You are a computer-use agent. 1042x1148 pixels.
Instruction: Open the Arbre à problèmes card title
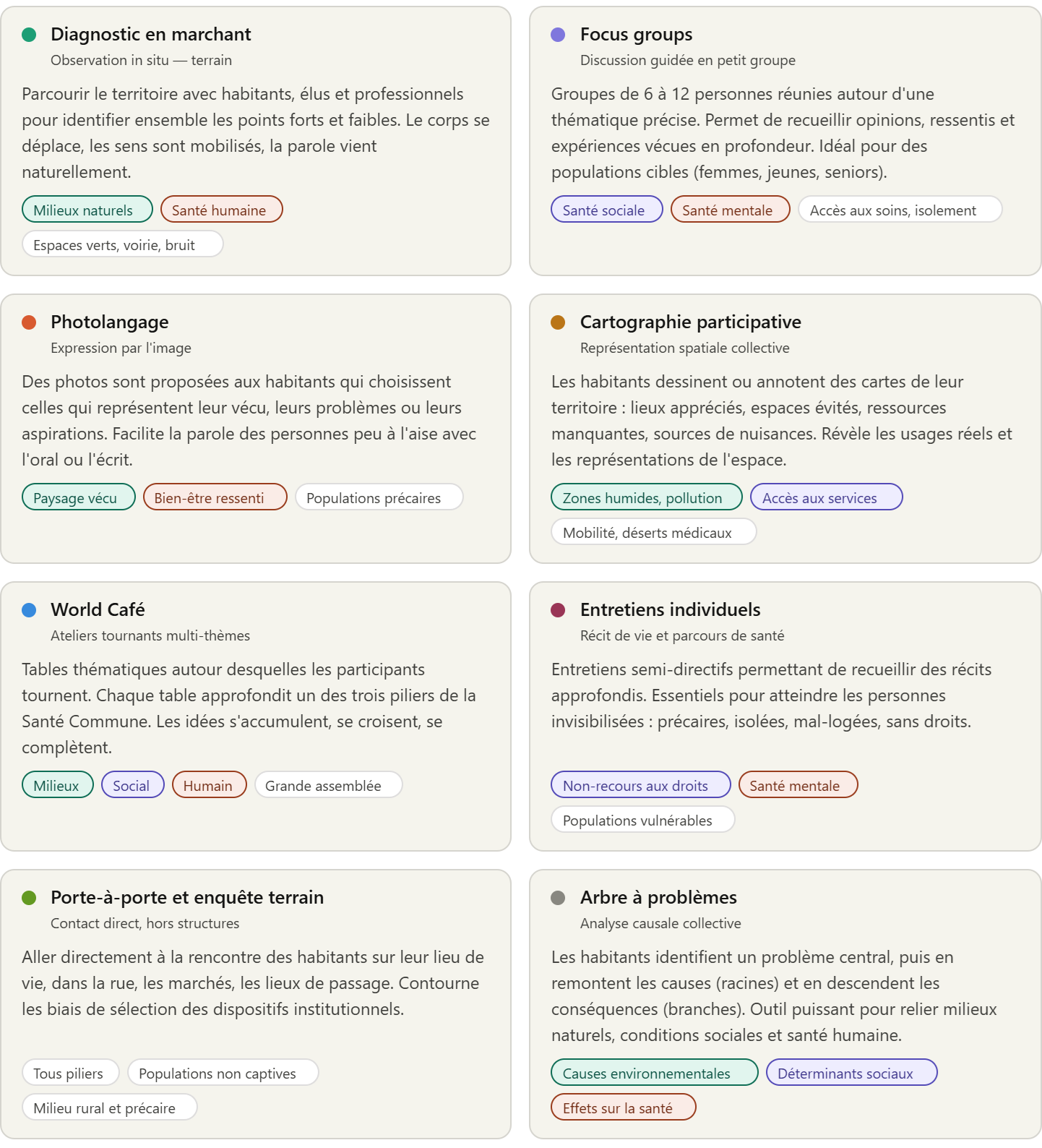(658, 898)
